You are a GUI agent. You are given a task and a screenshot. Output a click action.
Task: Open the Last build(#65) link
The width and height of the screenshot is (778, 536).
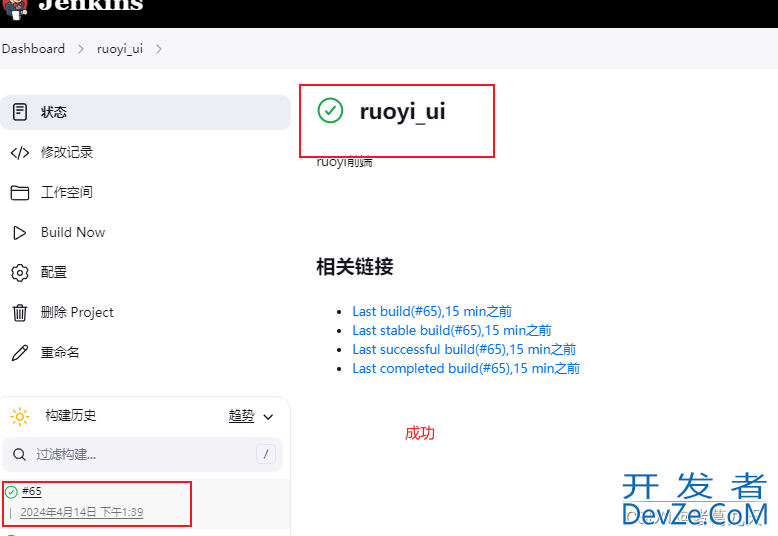(x=432, y=311)
